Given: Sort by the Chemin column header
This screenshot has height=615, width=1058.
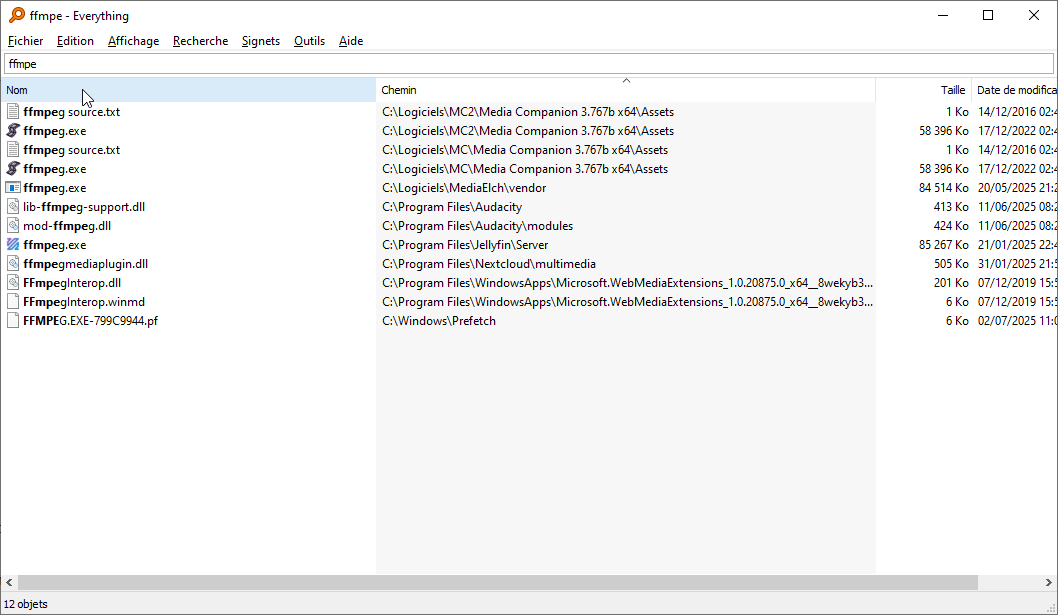Looking at the screenshot, I should (625, 90).
